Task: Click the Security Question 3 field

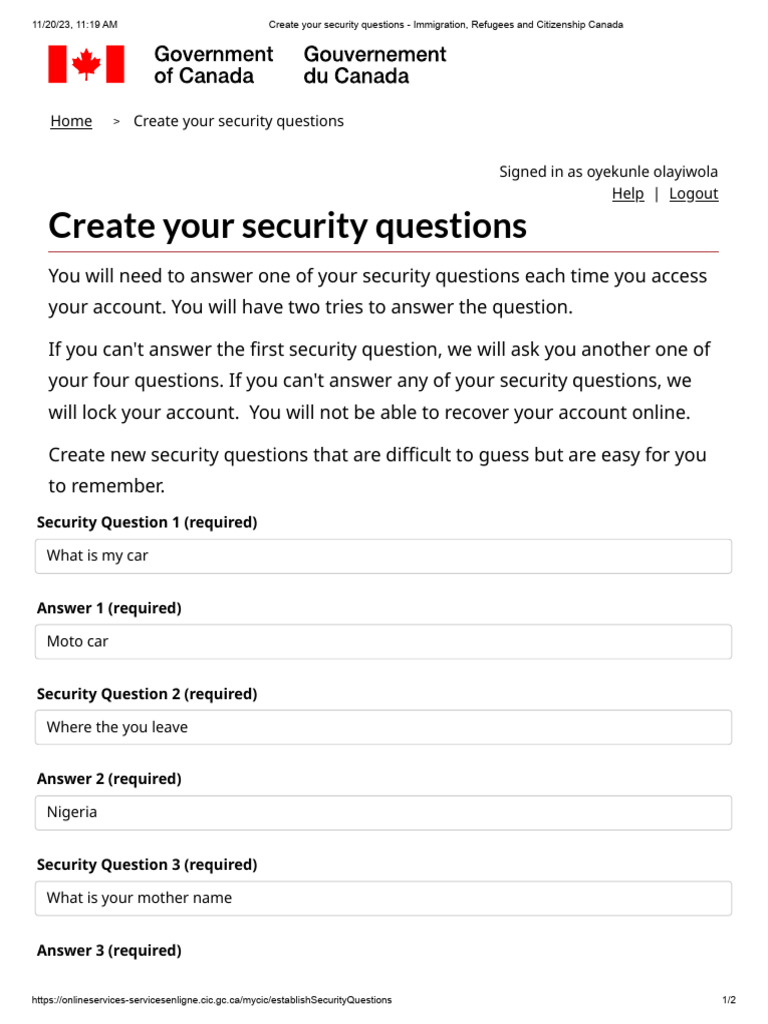Action: [383, 898]
